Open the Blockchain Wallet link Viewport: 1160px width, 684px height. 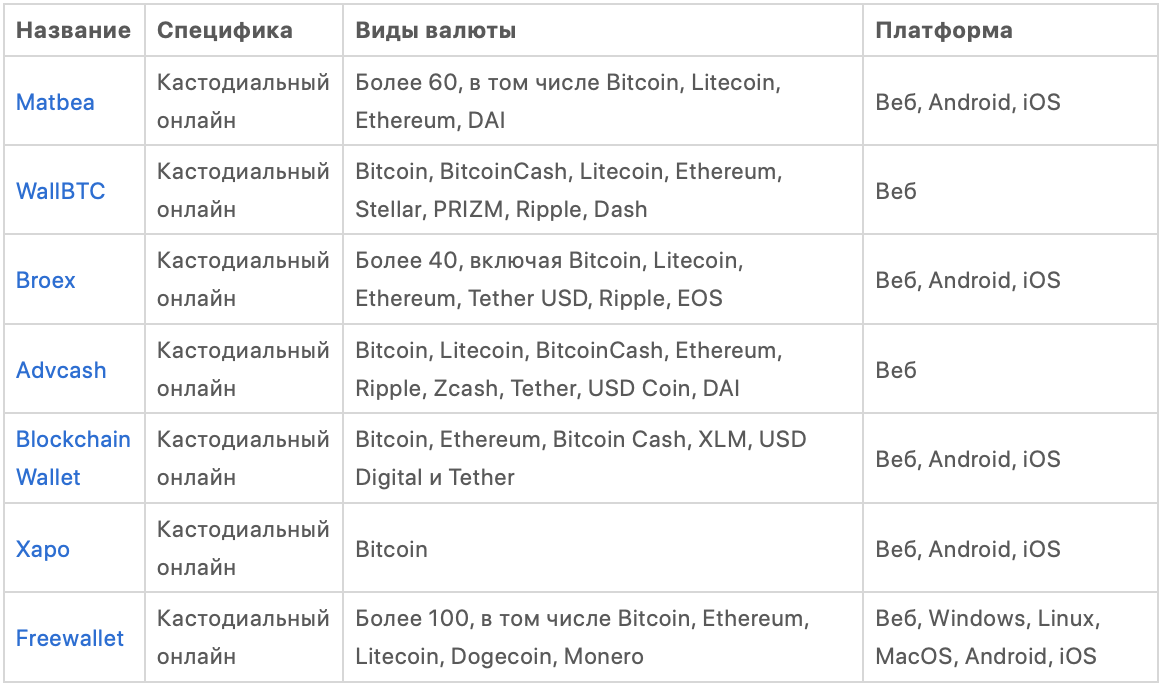[x=73, y=458]
